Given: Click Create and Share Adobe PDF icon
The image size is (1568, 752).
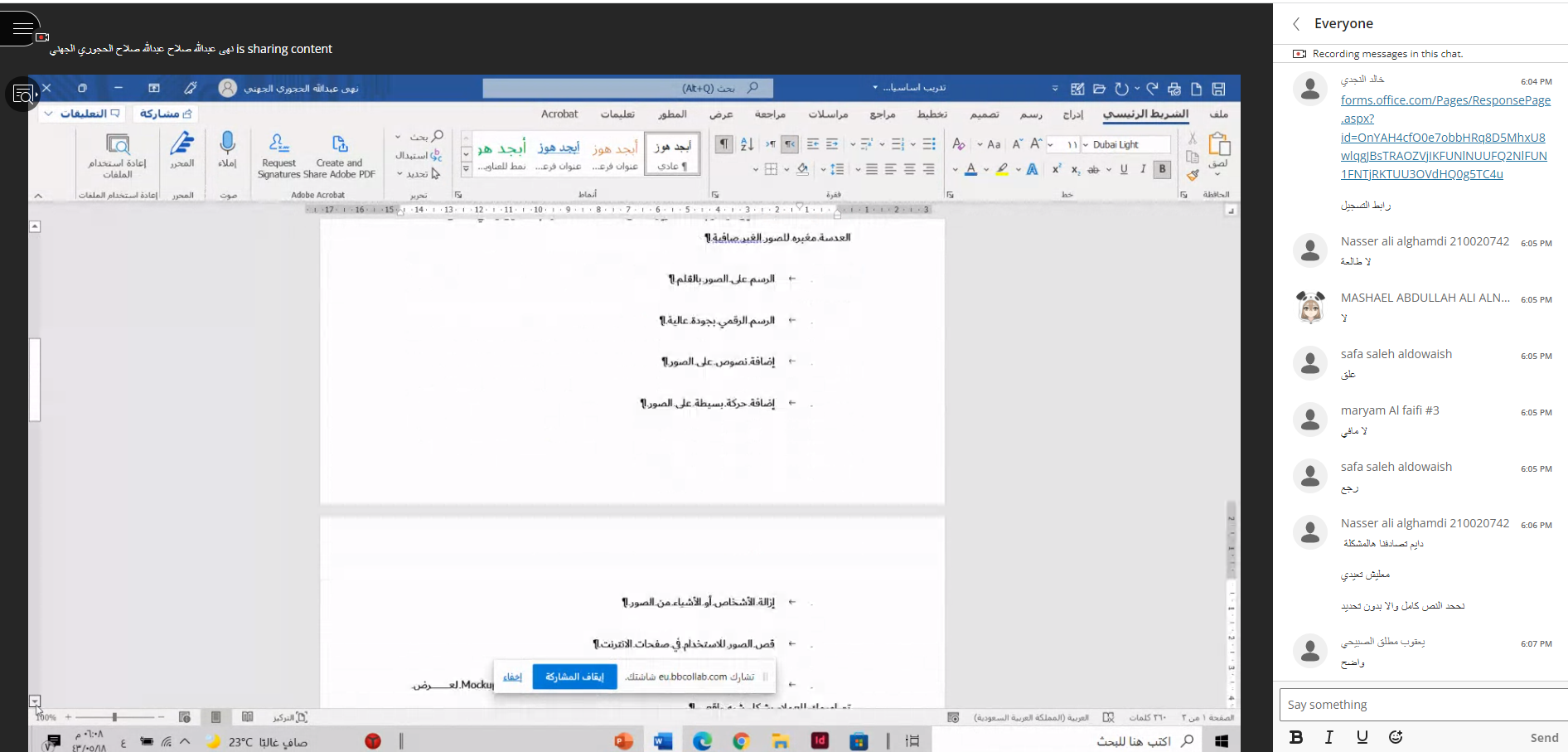Looking at the screenshot, I should pos(339,143).
